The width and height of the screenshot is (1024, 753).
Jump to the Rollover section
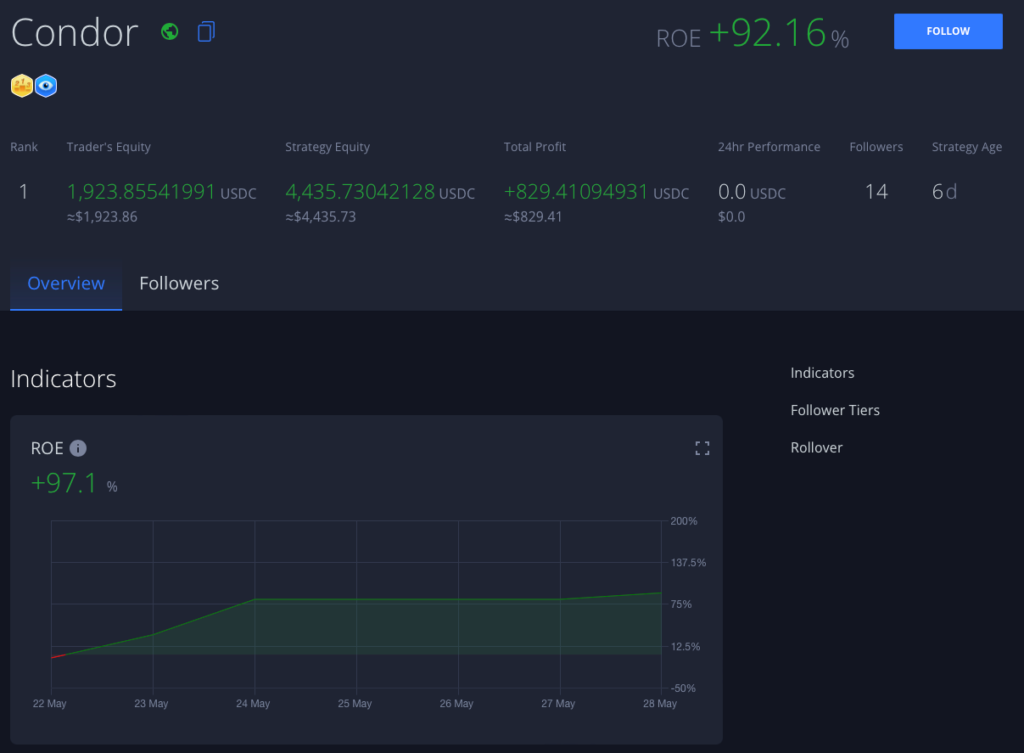pos(816,447)
